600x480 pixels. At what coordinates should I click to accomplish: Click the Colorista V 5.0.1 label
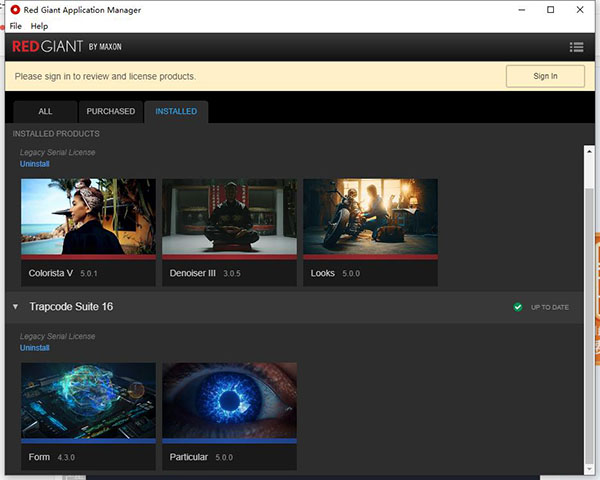[x=63, y=273]
